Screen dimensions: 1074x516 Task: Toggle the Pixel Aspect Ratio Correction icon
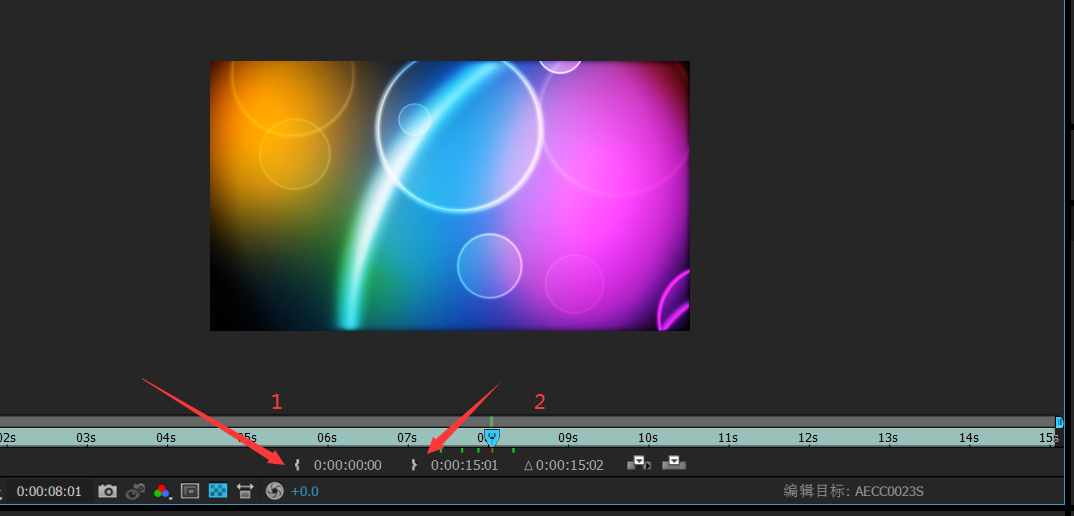245,491
